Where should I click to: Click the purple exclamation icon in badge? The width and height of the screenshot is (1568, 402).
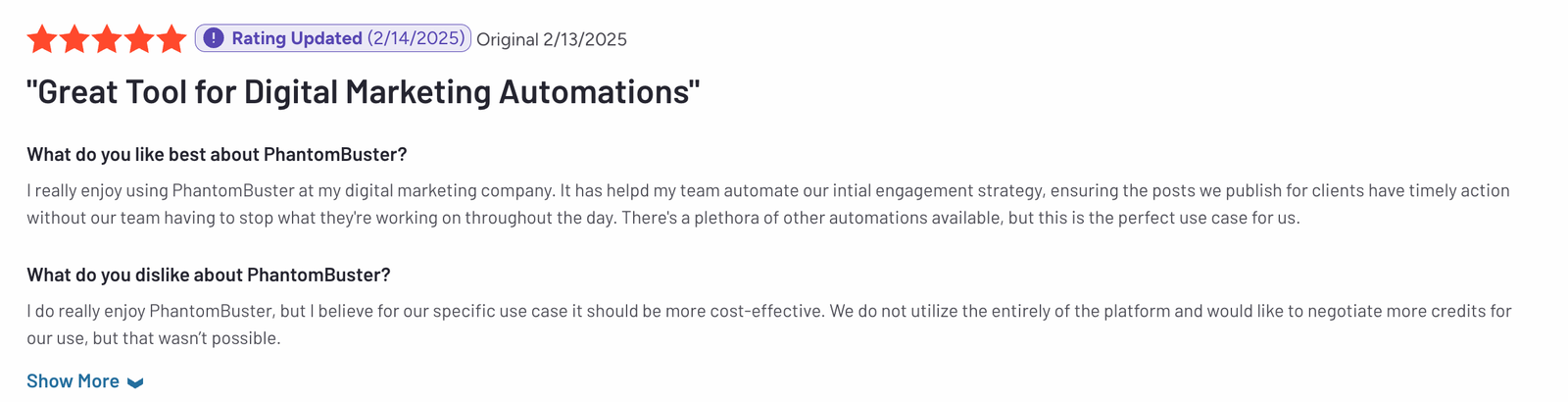click(x=214, y=38)
